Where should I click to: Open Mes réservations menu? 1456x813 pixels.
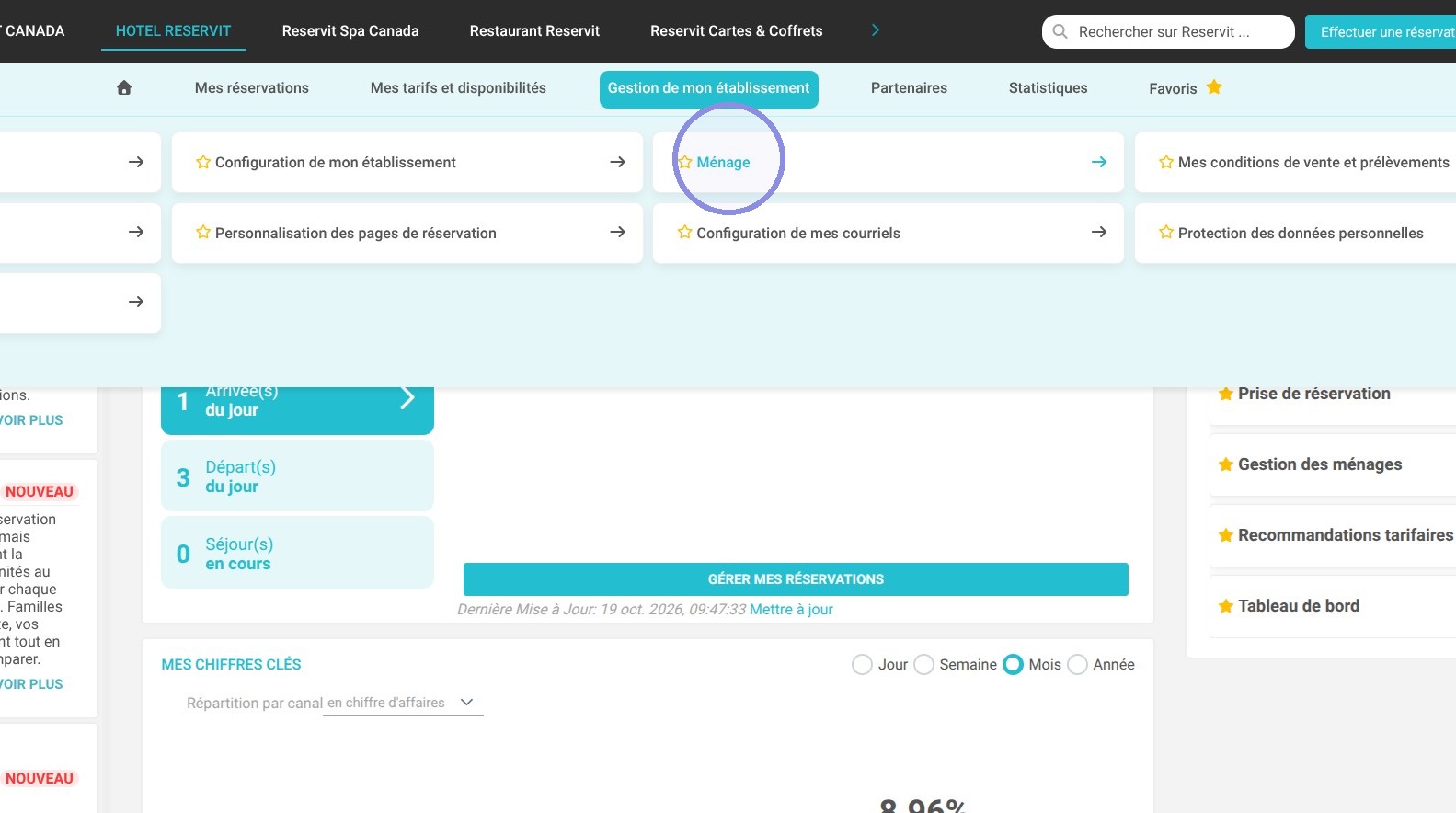(x=252, y=87)
